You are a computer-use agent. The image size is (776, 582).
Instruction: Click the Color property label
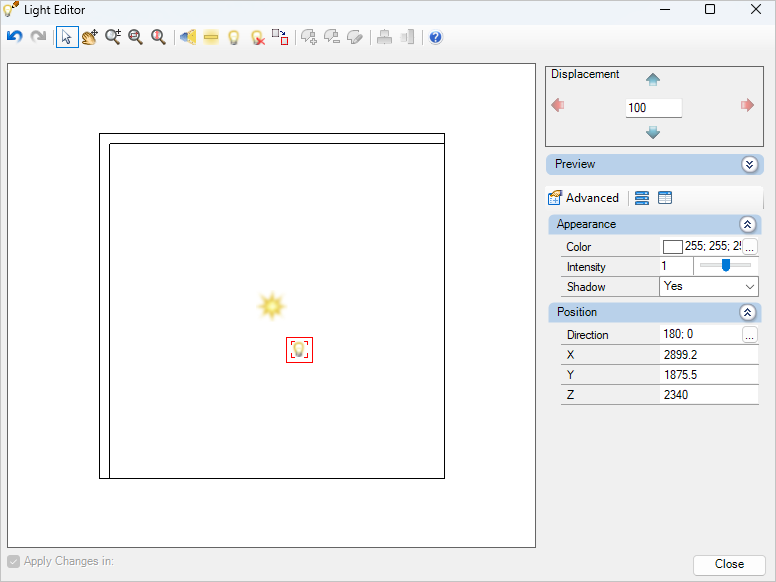tap(578, 247)
